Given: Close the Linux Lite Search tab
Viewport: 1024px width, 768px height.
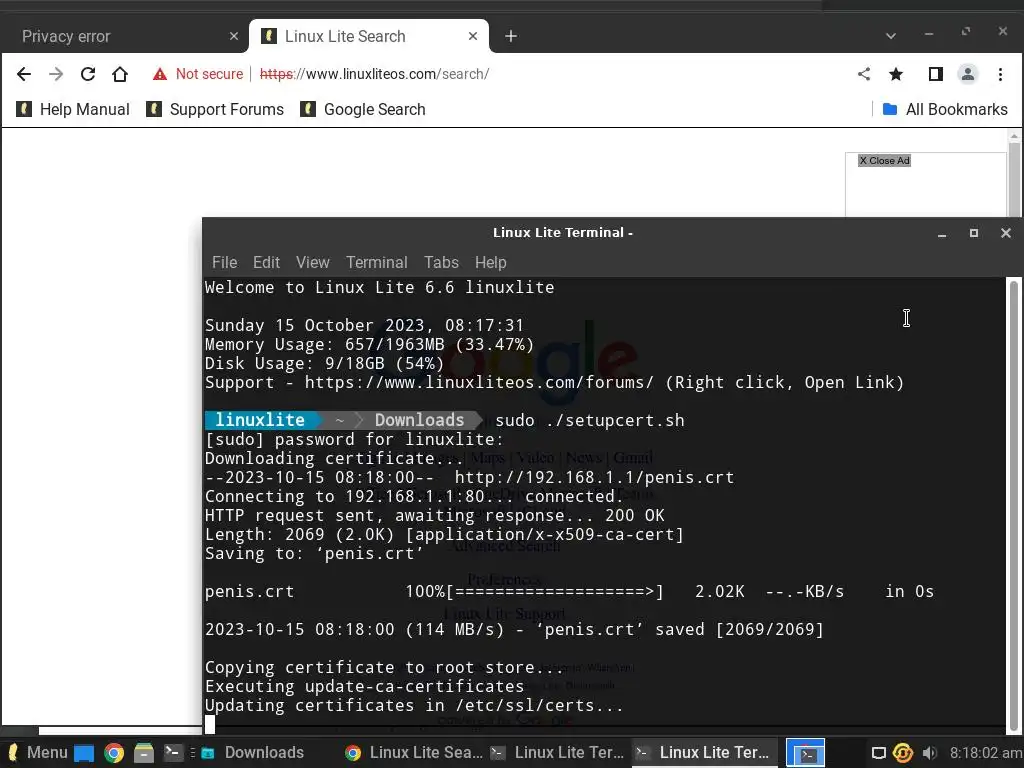Looking at the screenshot, I should (473, 37).
